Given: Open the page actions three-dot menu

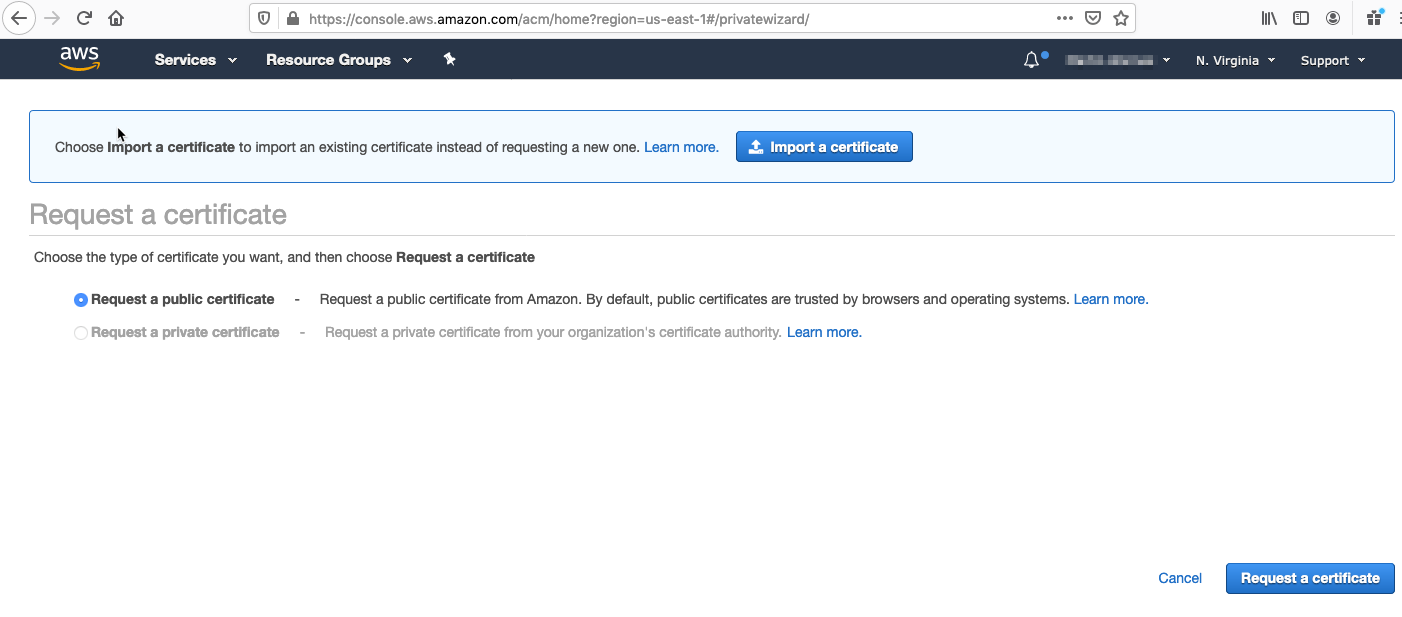Looking at the screenshot, I should 1065,18.
